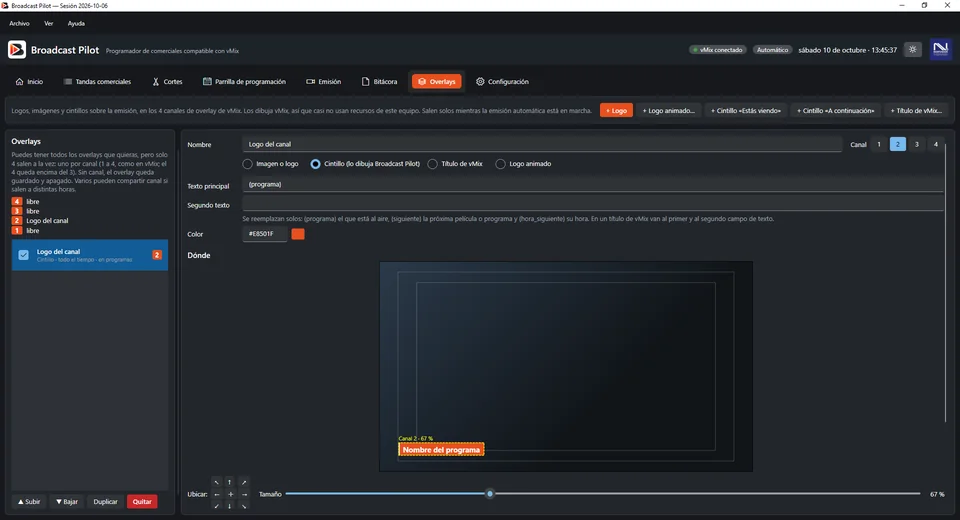Screen dimensions: 960x520
Task: Assign overlay to Canal 3
Action: coord(917,145)
